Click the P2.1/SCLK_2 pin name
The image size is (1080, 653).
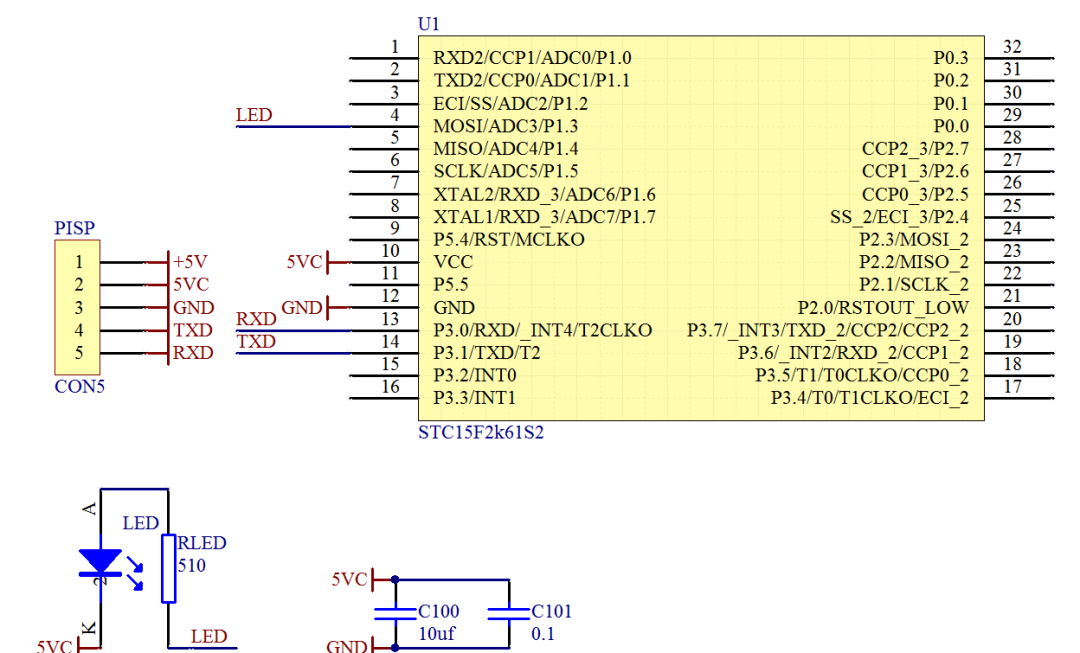(914, 284)
